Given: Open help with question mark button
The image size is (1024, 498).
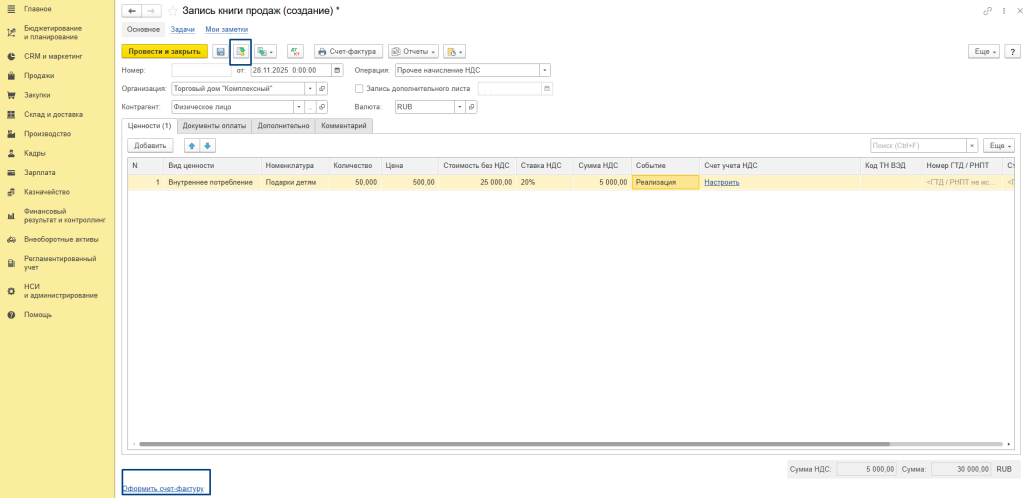Looking at the screenshot, I should (1012, 51).
